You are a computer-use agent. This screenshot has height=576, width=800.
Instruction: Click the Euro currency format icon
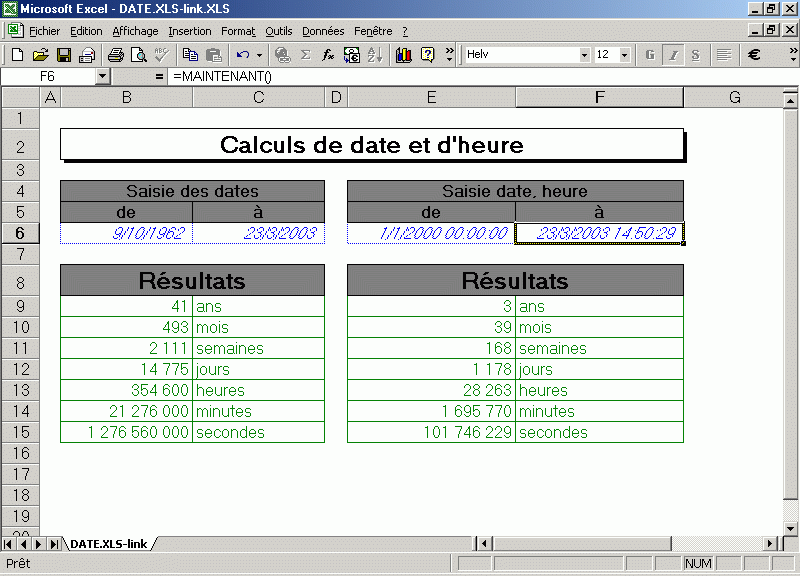(x=755, y=55)
